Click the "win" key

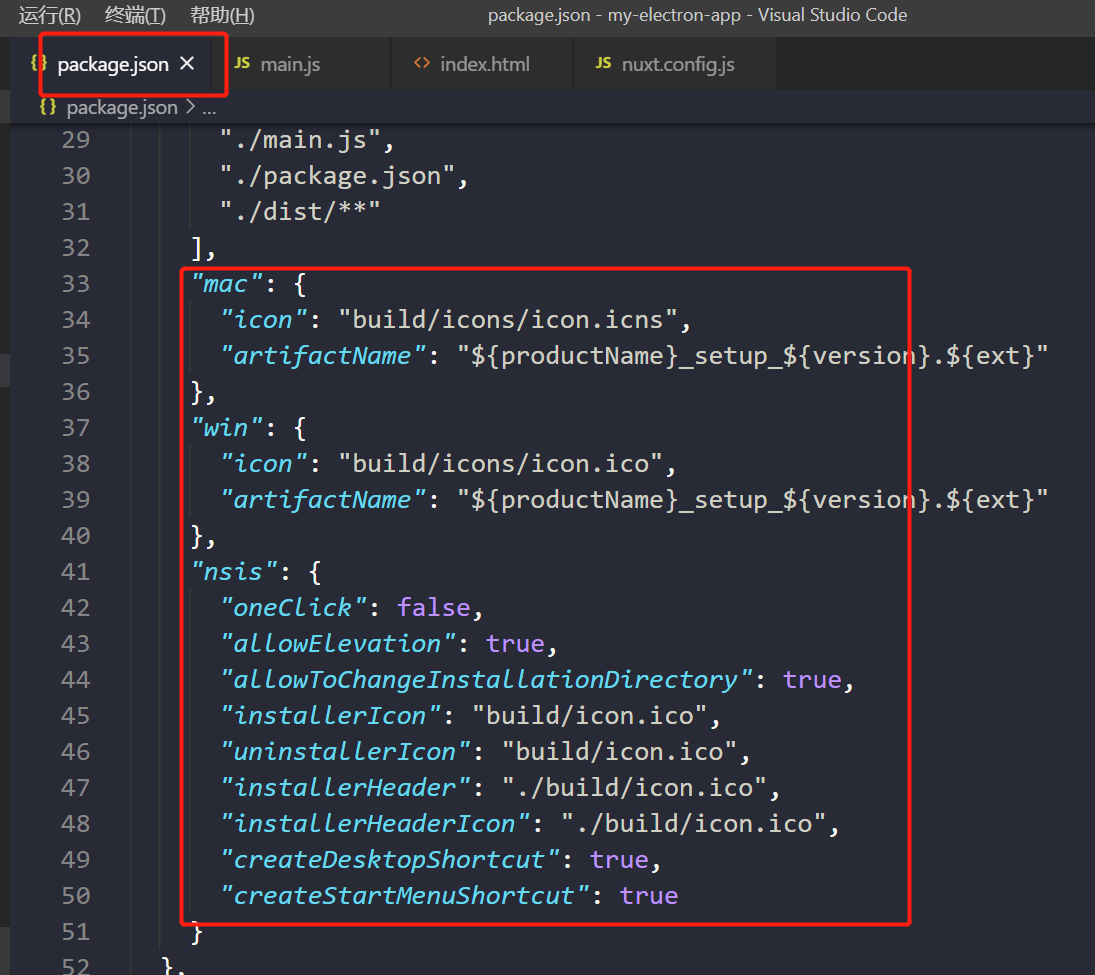click(x=227, y=427)
